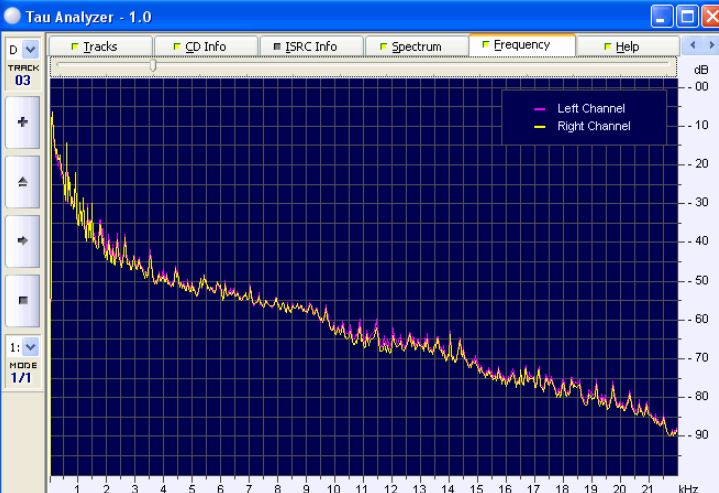
Task: Click the -50 dB axis label
Action: [698, 280]
